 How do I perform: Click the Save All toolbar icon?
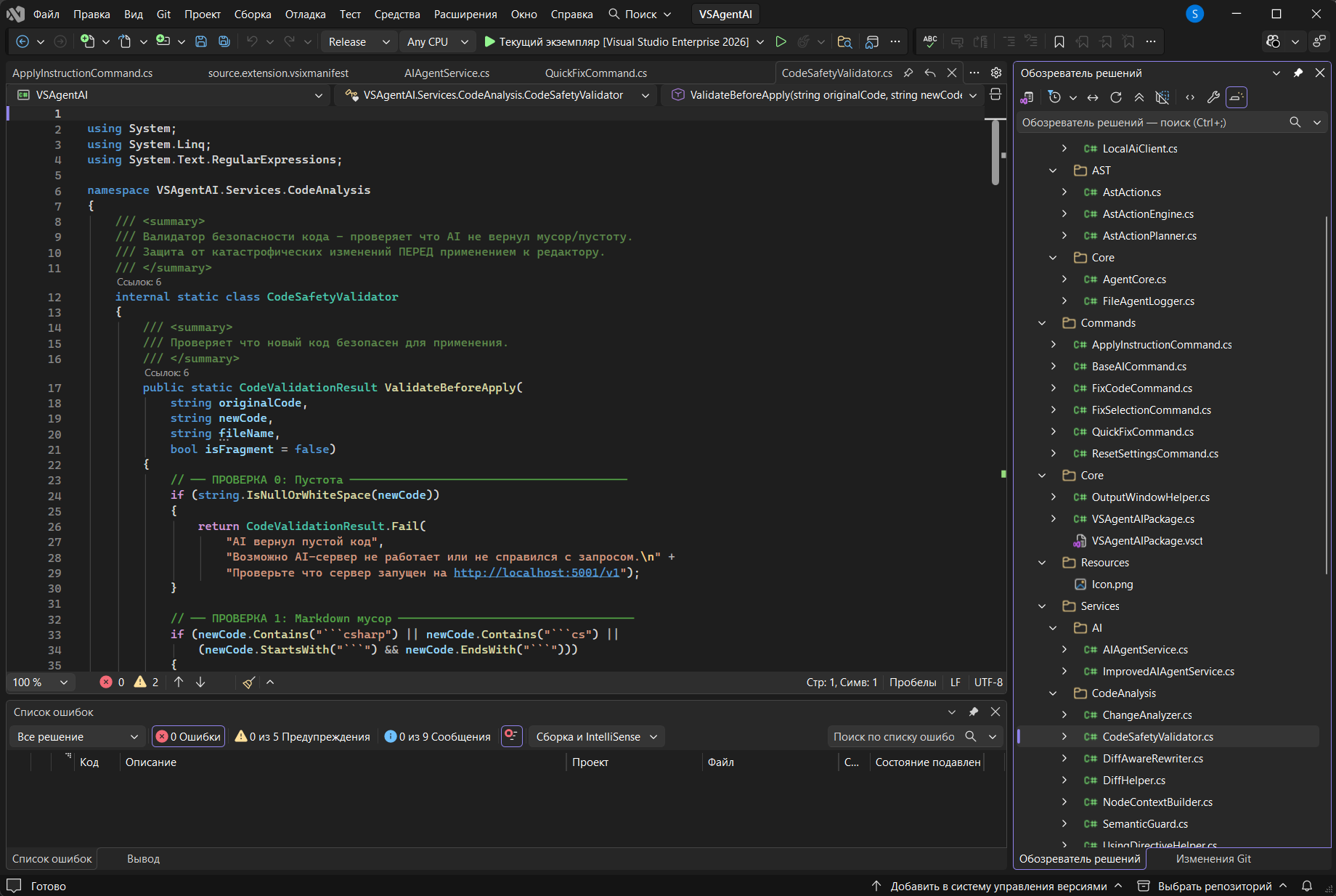click(224, 42)
